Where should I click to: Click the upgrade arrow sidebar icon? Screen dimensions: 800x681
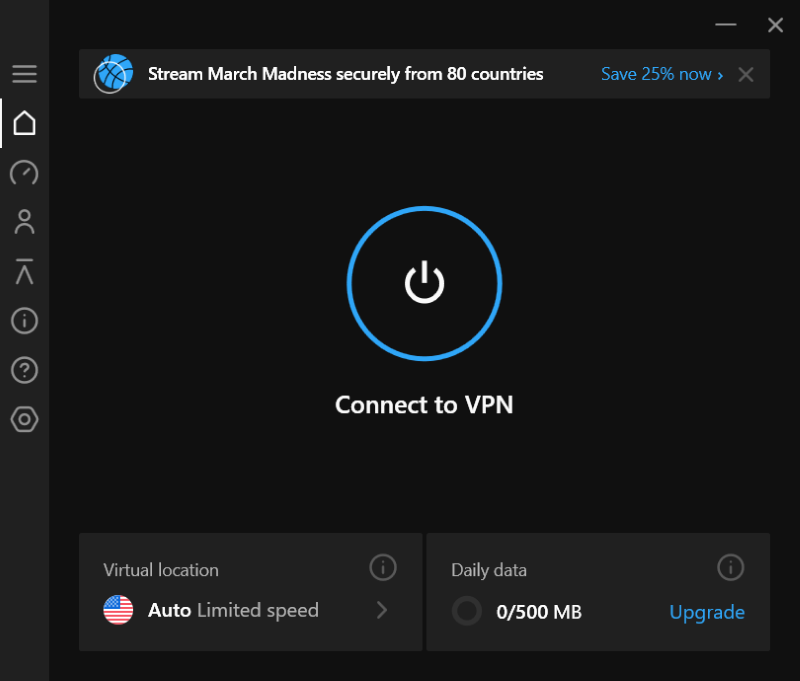(x=24, y=271)
